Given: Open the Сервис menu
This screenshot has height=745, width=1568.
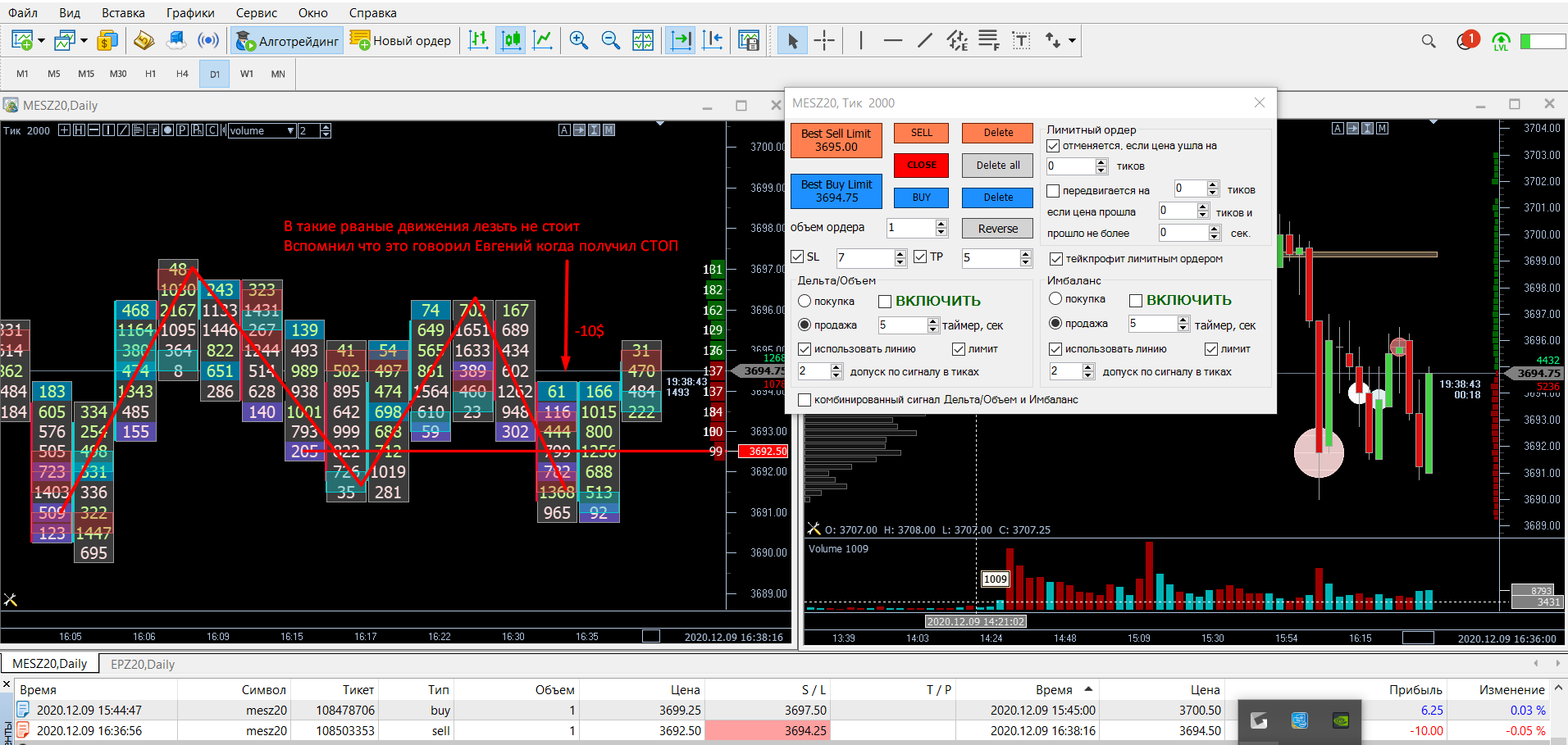Looking at the screenshot, I should tap(257, 13).
